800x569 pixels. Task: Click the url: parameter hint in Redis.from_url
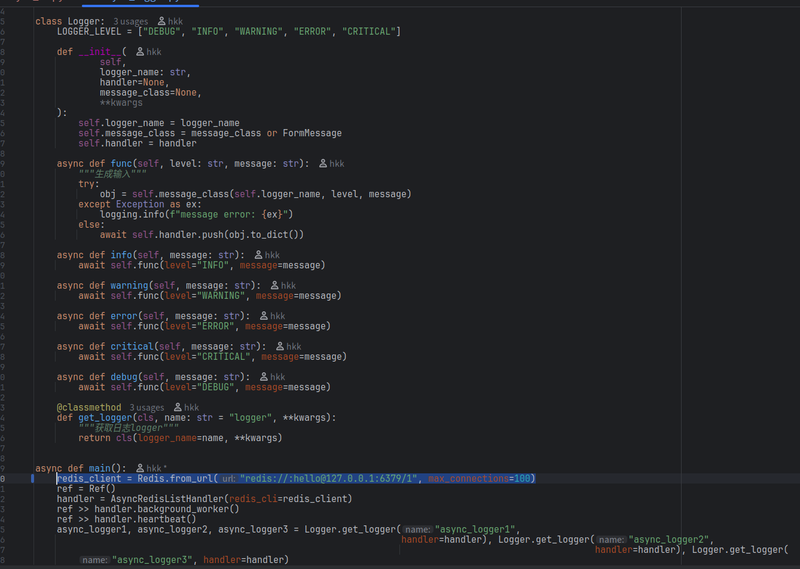click(x=229, y=479)
